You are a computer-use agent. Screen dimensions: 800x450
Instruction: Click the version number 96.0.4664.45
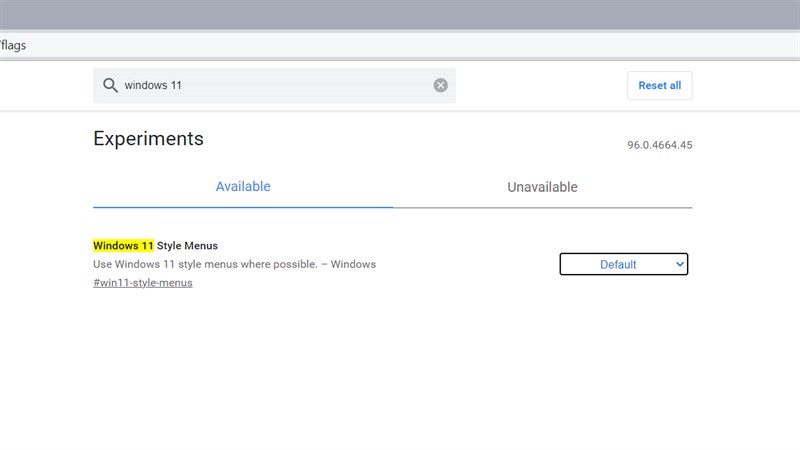[x=660, y=145]
